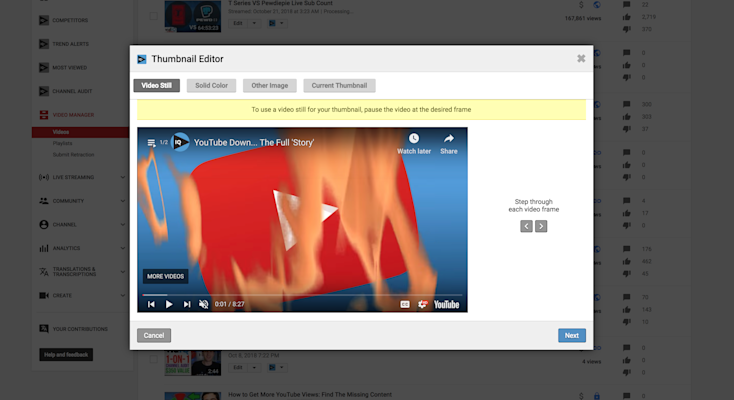The image size is (734, 400).
Task: Open thumbnail of the Oct 8, 2018 video
Action: (192, 363)
